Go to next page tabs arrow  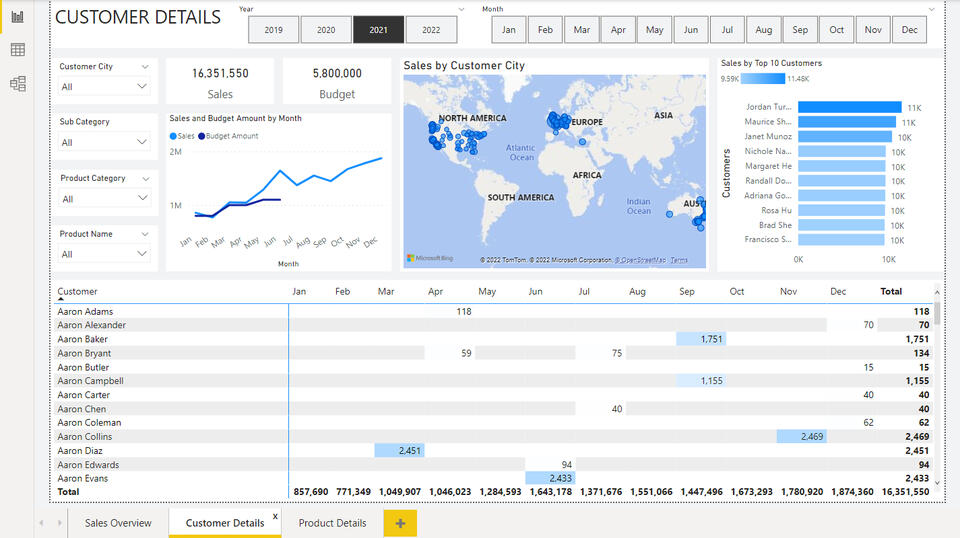59,523
